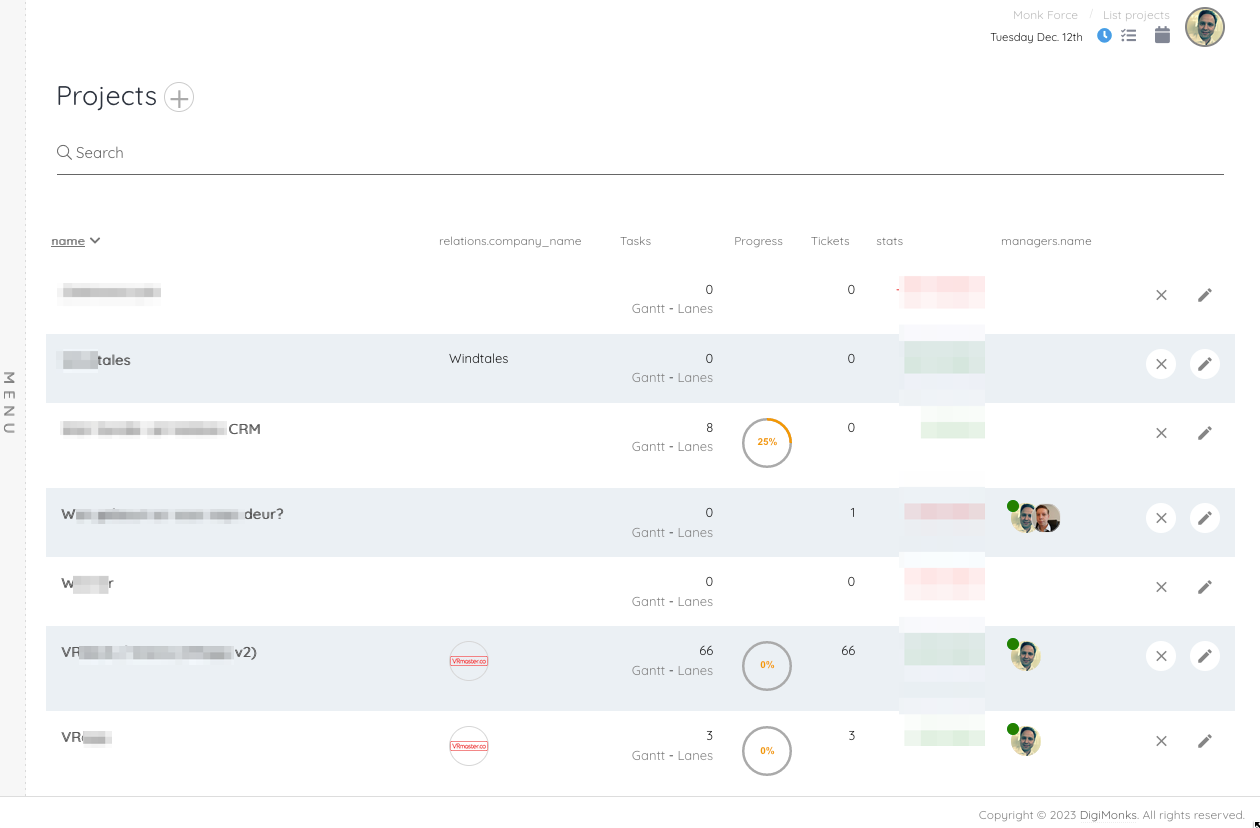Open Lanes view for Windtales project
Image resolution: width=1260 pixels, height=828 pixels.
[695, 378]
